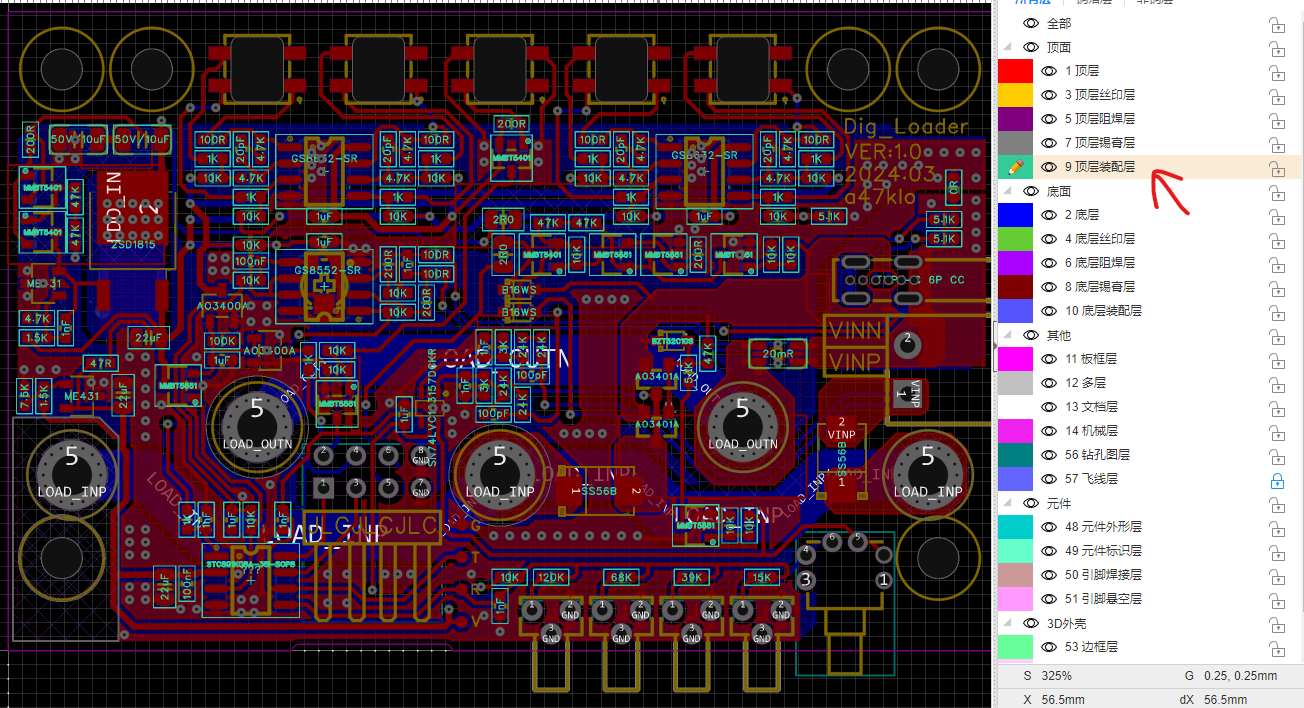Lock layer 4 底层丝印层 padlock
This screenshot has width=1304, height=708.
pyautogui.click(x=1276, y=240)
